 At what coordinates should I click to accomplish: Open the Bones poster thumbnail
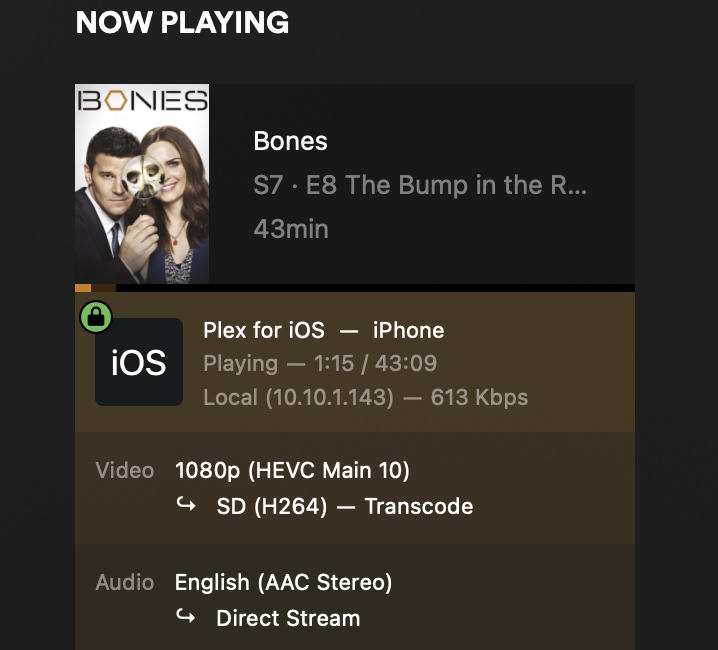(142, 184)
